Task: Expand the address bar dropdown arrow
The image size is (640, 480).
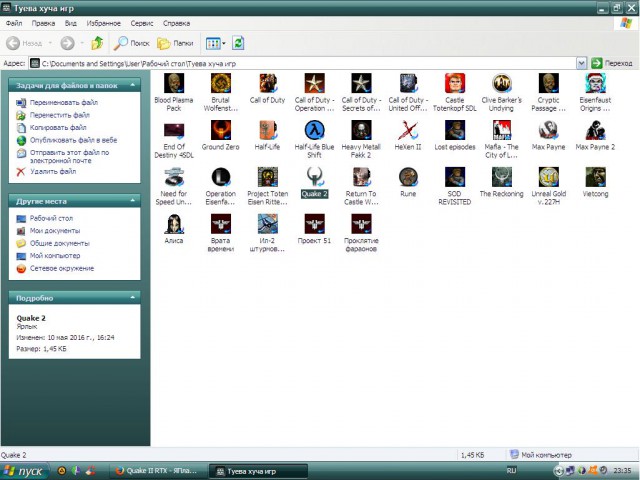Action: tap(581, 63)
